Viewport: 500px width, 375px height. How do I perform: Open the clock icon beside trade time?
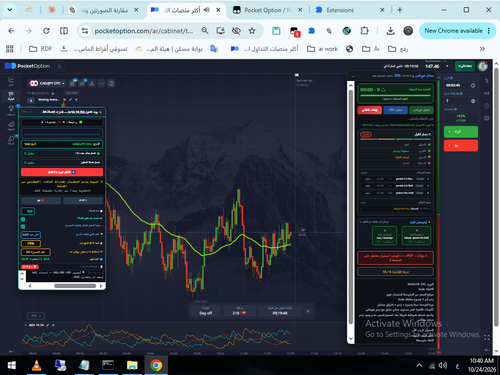(x=473, y=85)
